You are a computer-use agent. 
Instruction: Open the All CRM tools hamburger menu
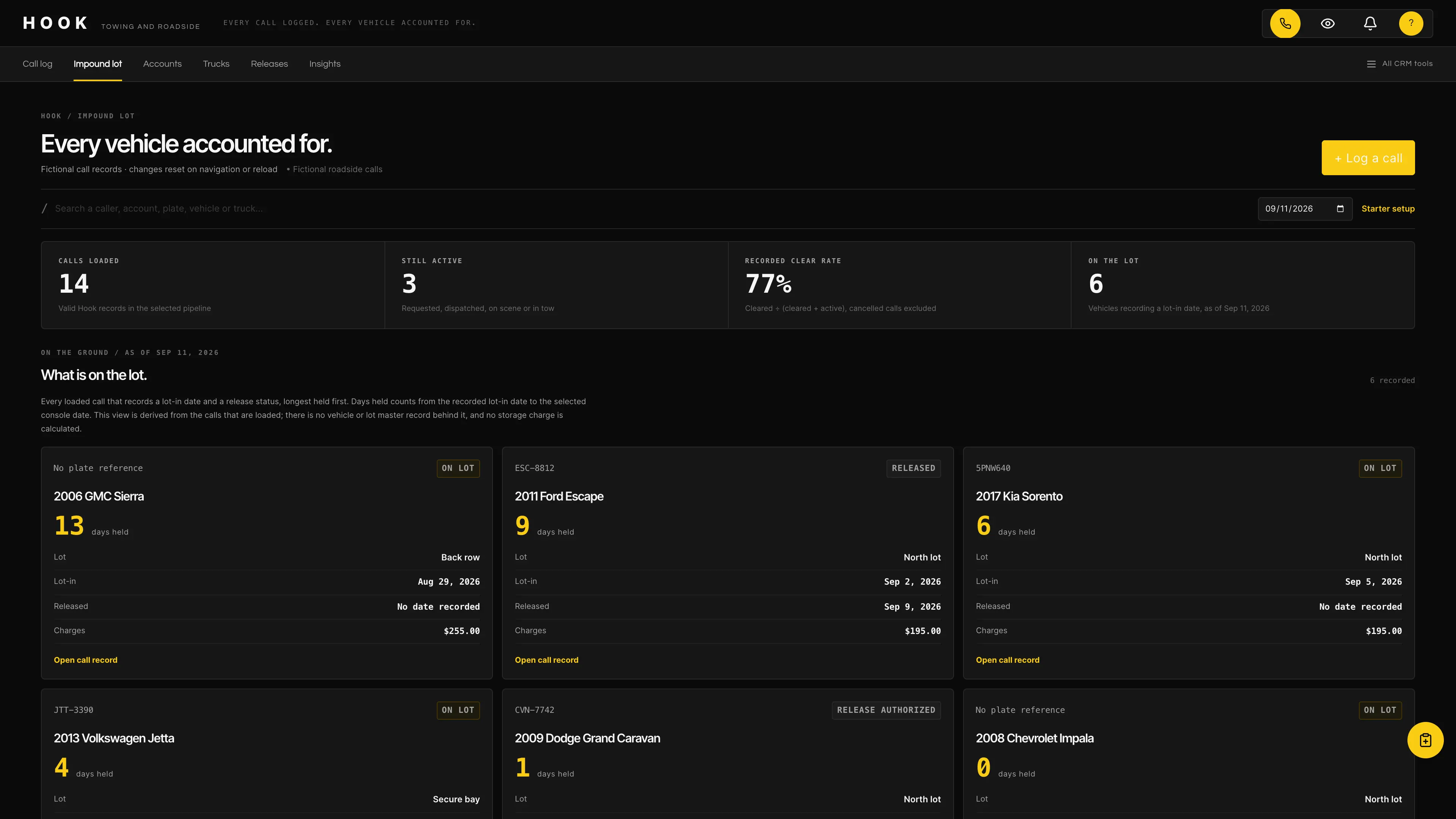pos(1400,64)
